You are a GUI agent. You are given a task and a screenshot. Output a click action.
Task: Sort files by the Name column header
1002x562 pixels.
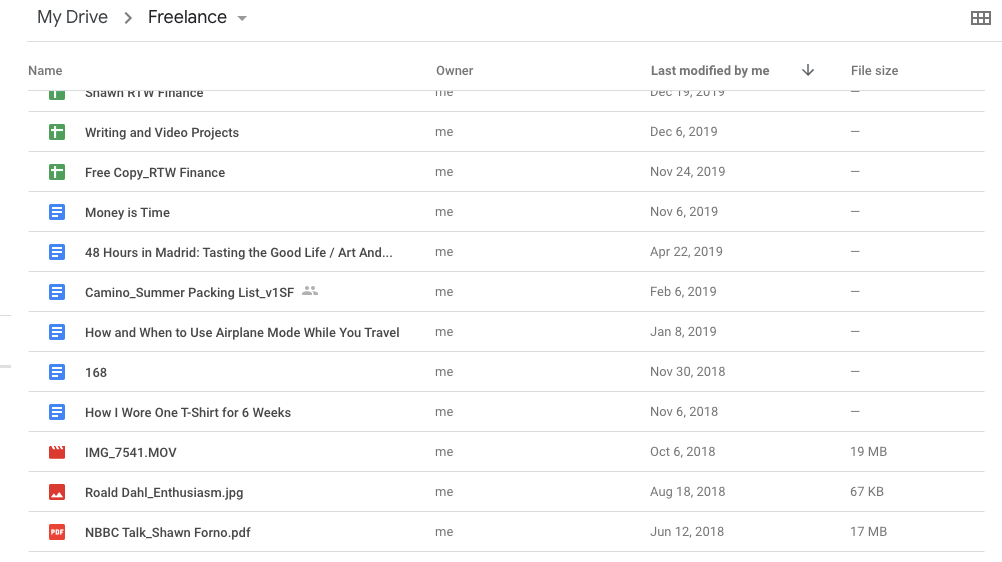tap(45, 71)
